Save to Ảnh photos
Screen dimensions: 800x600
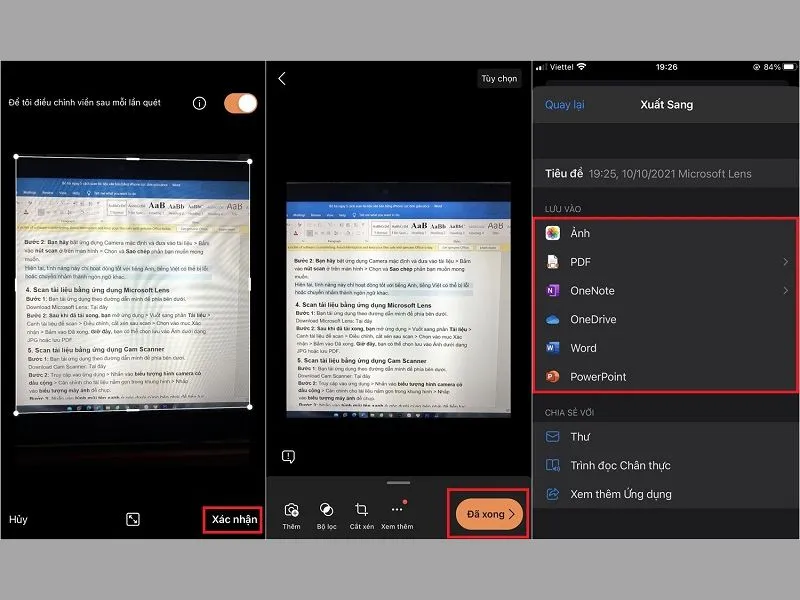tap(665, 233)
